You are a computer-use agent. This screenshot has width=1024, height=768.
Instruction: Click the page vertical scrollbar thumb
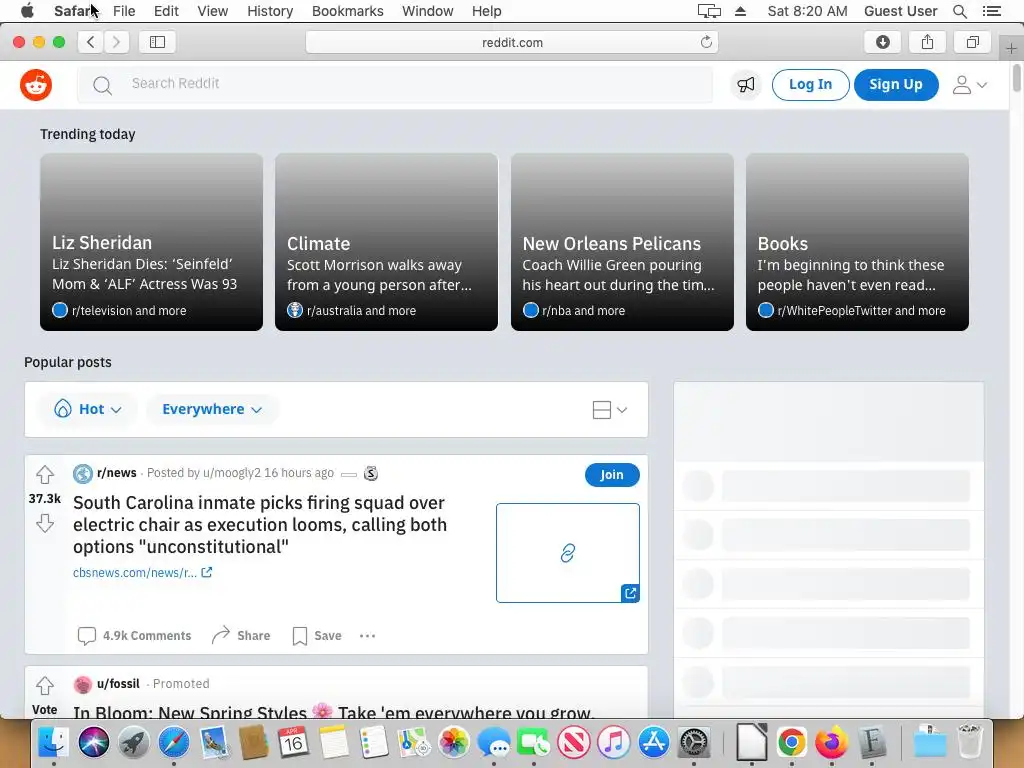[x=1016, y=78]
